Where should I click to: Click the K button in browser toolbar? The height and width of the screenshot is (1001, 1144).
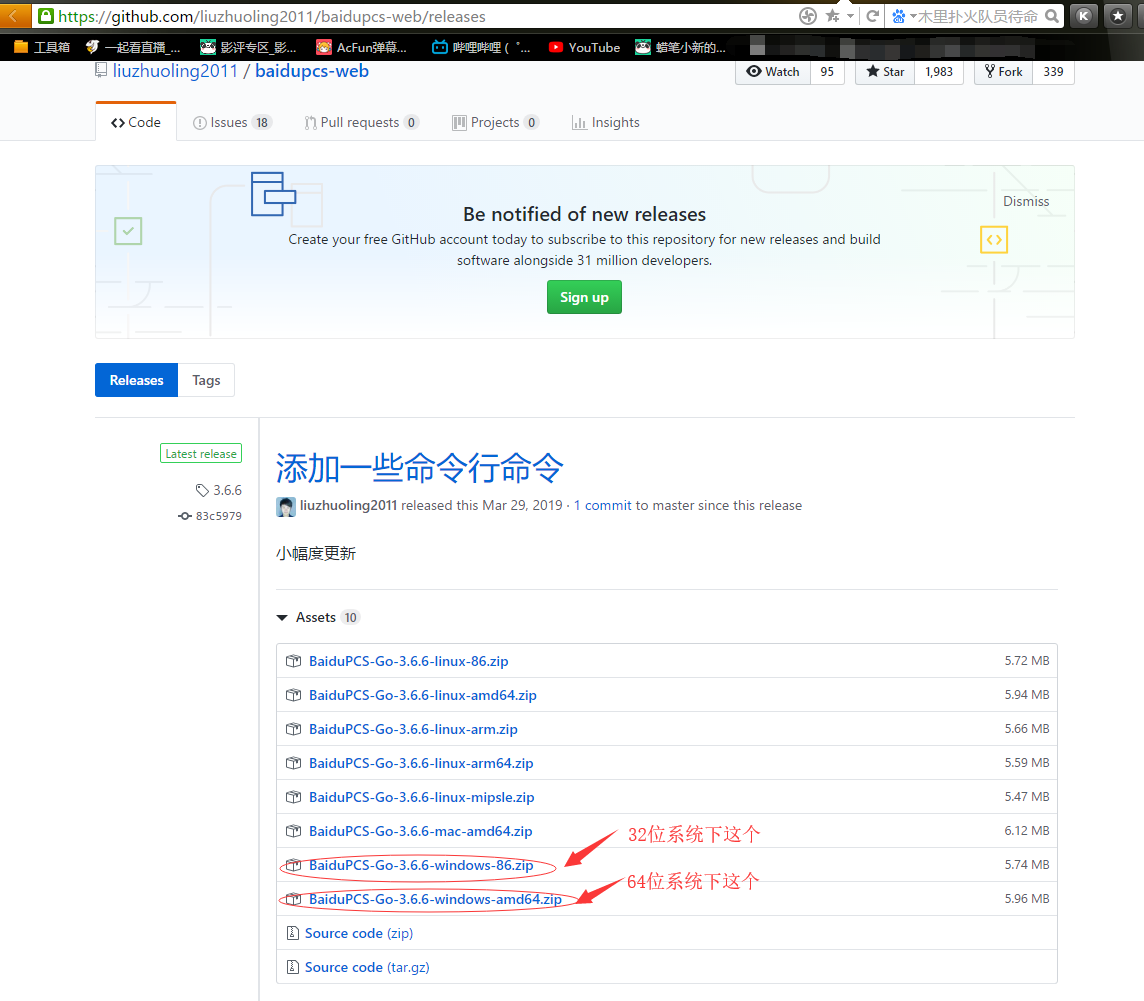tap(1084, 16)
